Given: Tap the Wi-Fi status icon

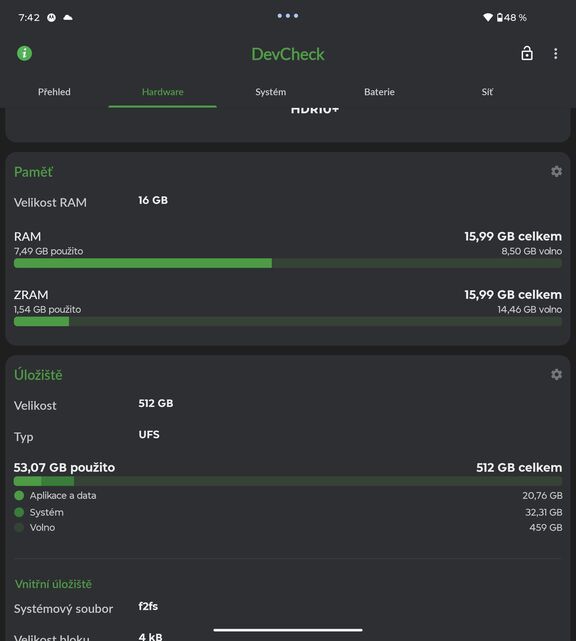Looking at the screenshot, I should click(488, 18).
